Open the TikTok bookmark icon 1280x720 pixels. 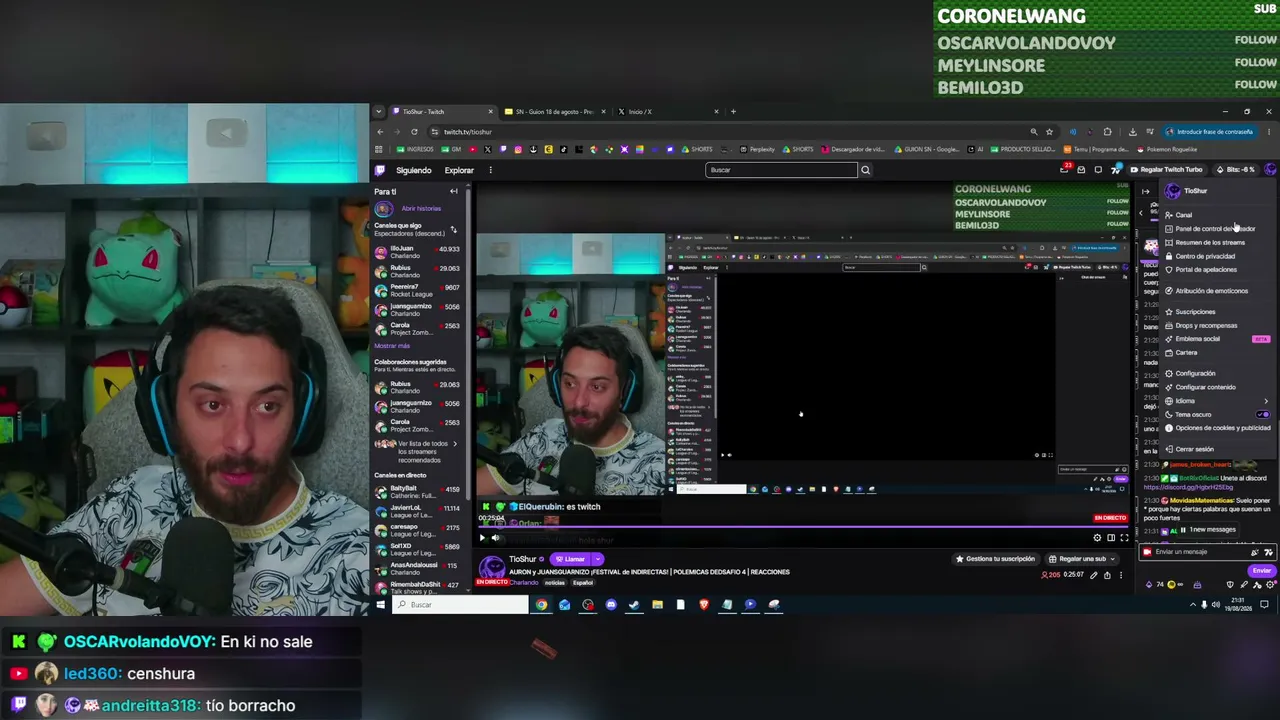[x=564, y=149]
